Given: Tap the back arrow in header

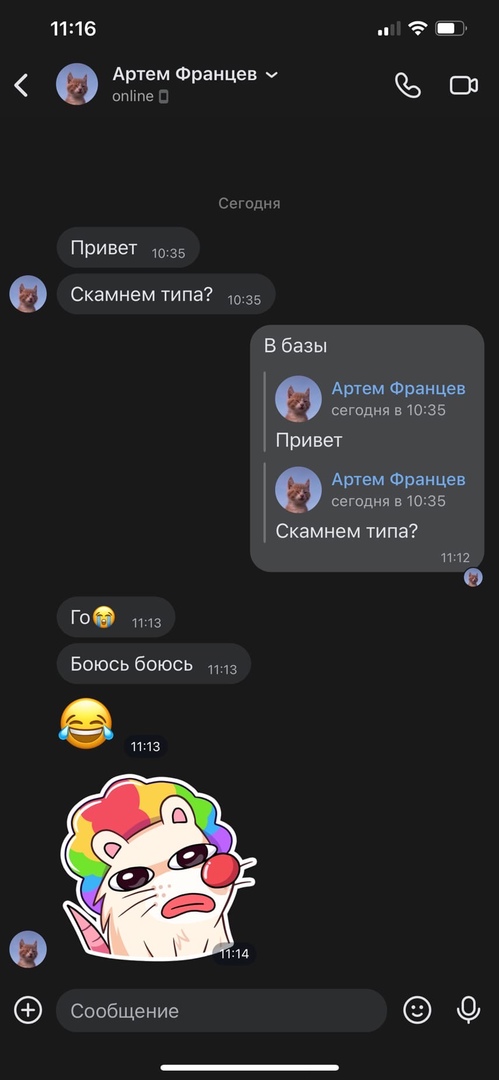Looking at the screenshot, I should click(x=21, y=85).
